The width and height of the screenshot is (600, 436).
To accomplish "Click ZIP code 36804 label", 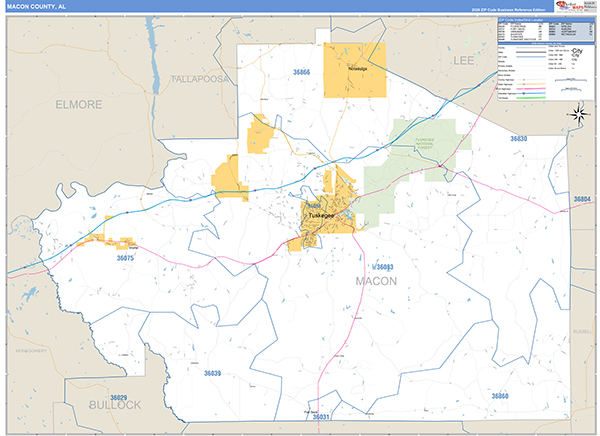I will click(x=583, y=199).
